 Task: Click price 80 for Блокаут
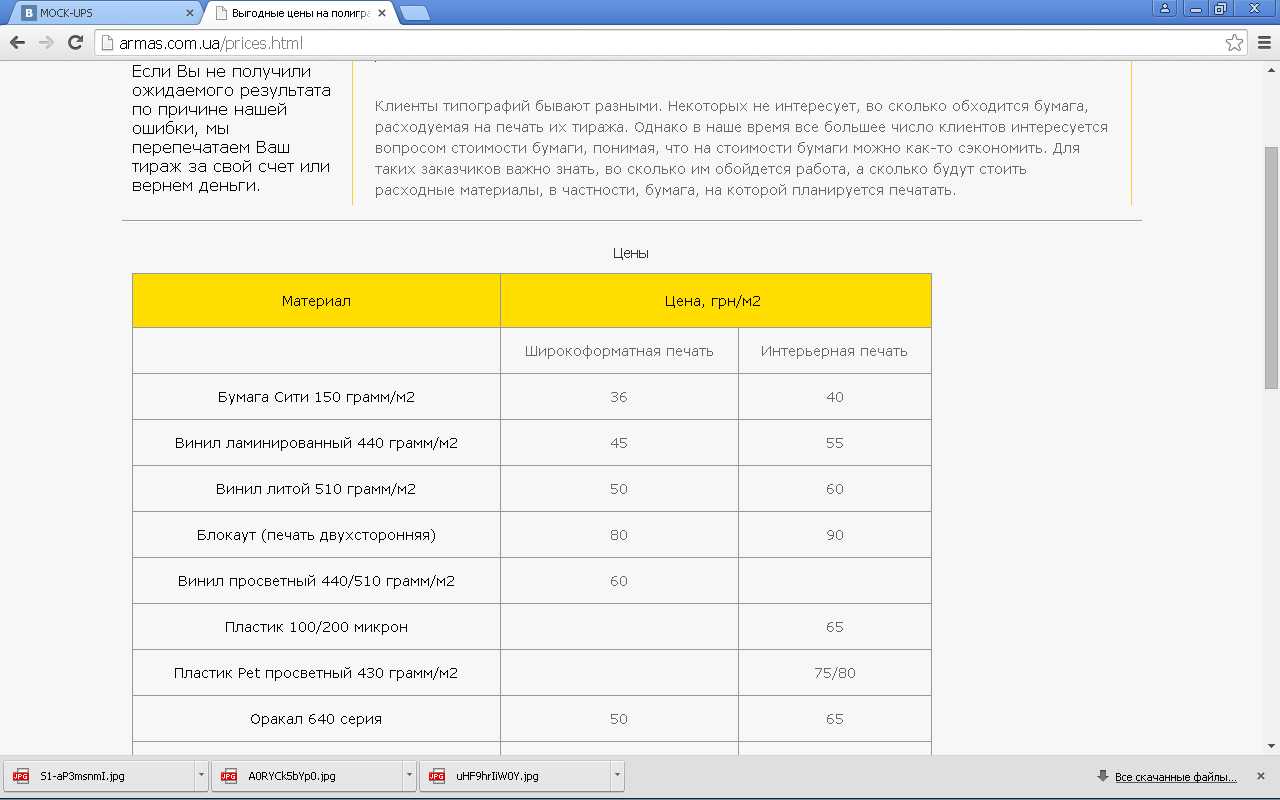coord(619,535)
